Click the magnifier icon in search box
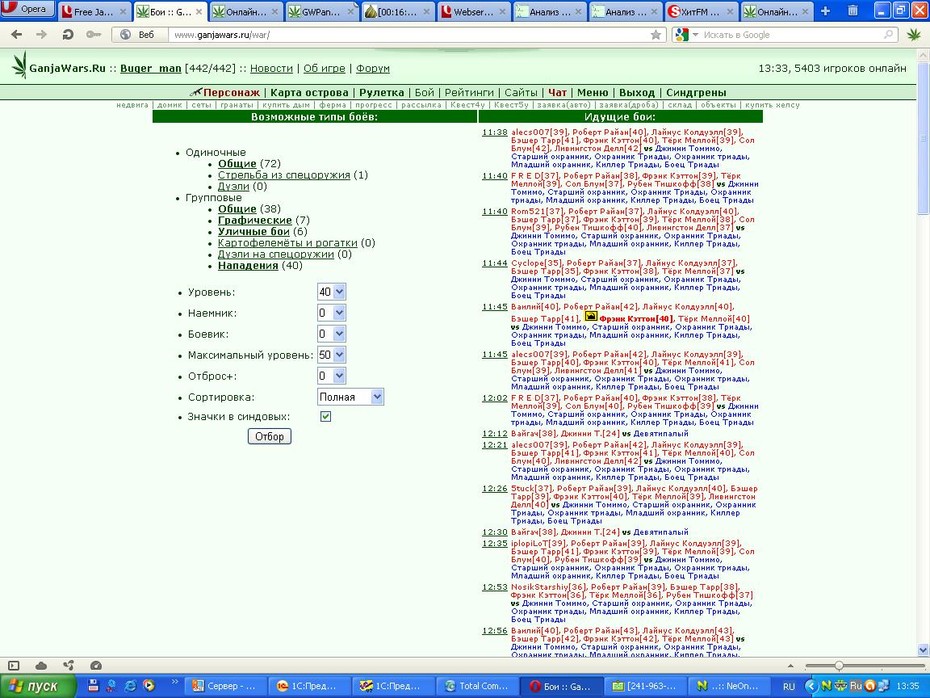Viewport: 930px width, 698px height. tap(888, 34)
